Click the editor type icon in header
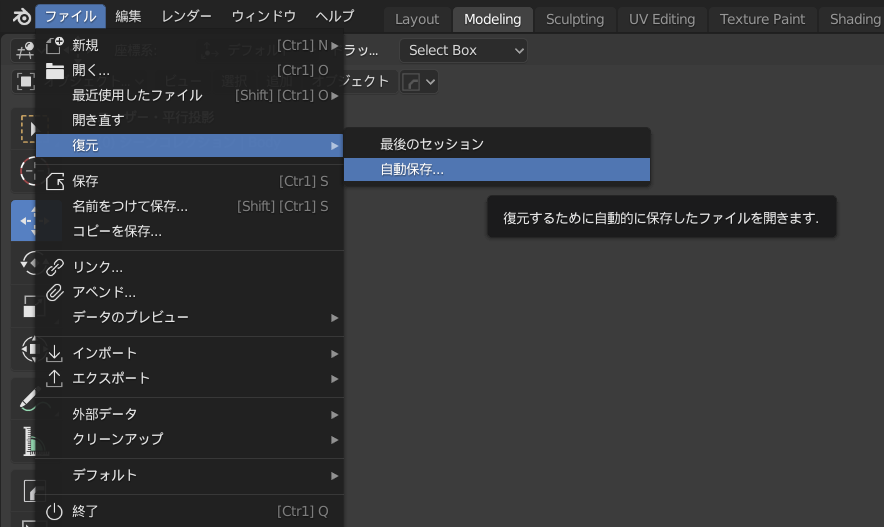 pyautogui.click(x=24, y=51)
